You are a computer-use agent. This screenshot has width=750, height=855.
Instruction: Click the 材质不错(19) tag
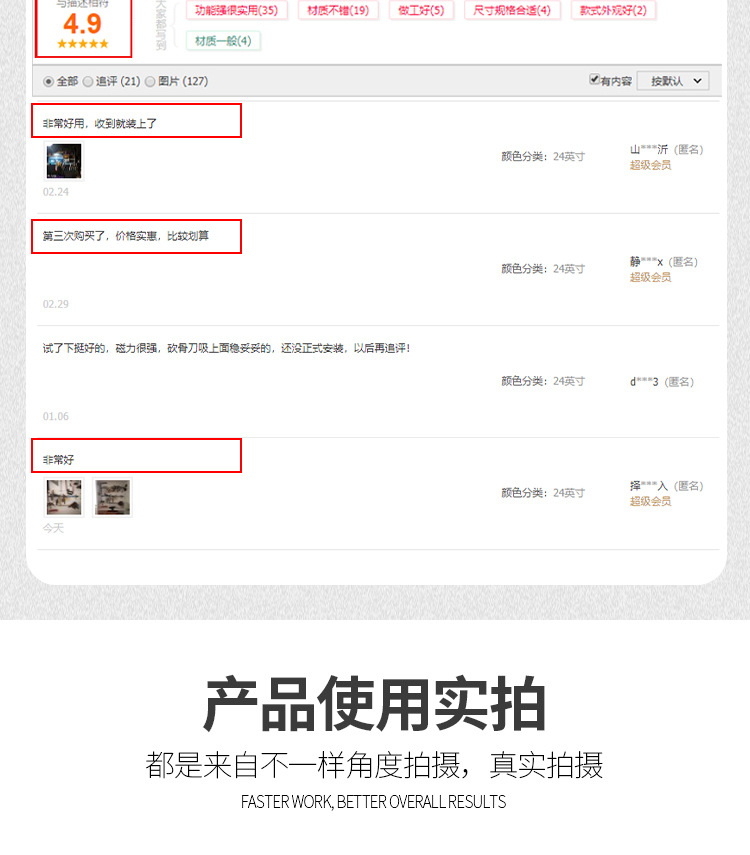pos(338,10)
